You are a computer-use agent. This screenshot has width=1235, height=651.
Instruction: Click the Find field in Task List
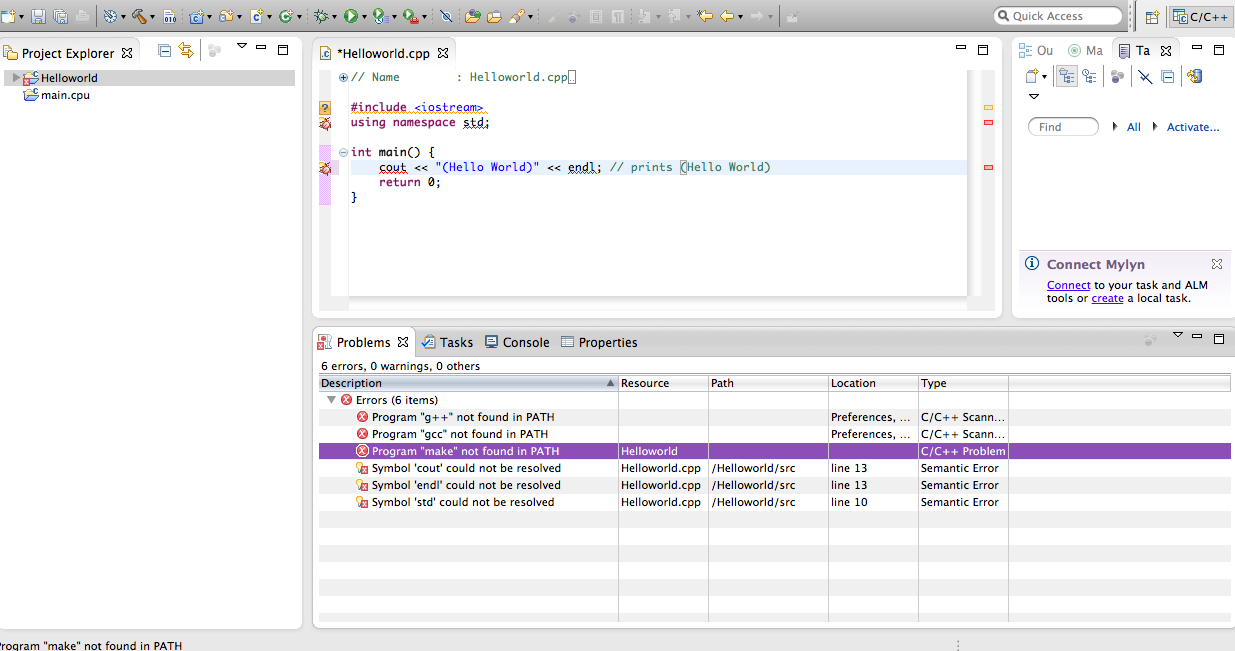1062,127
